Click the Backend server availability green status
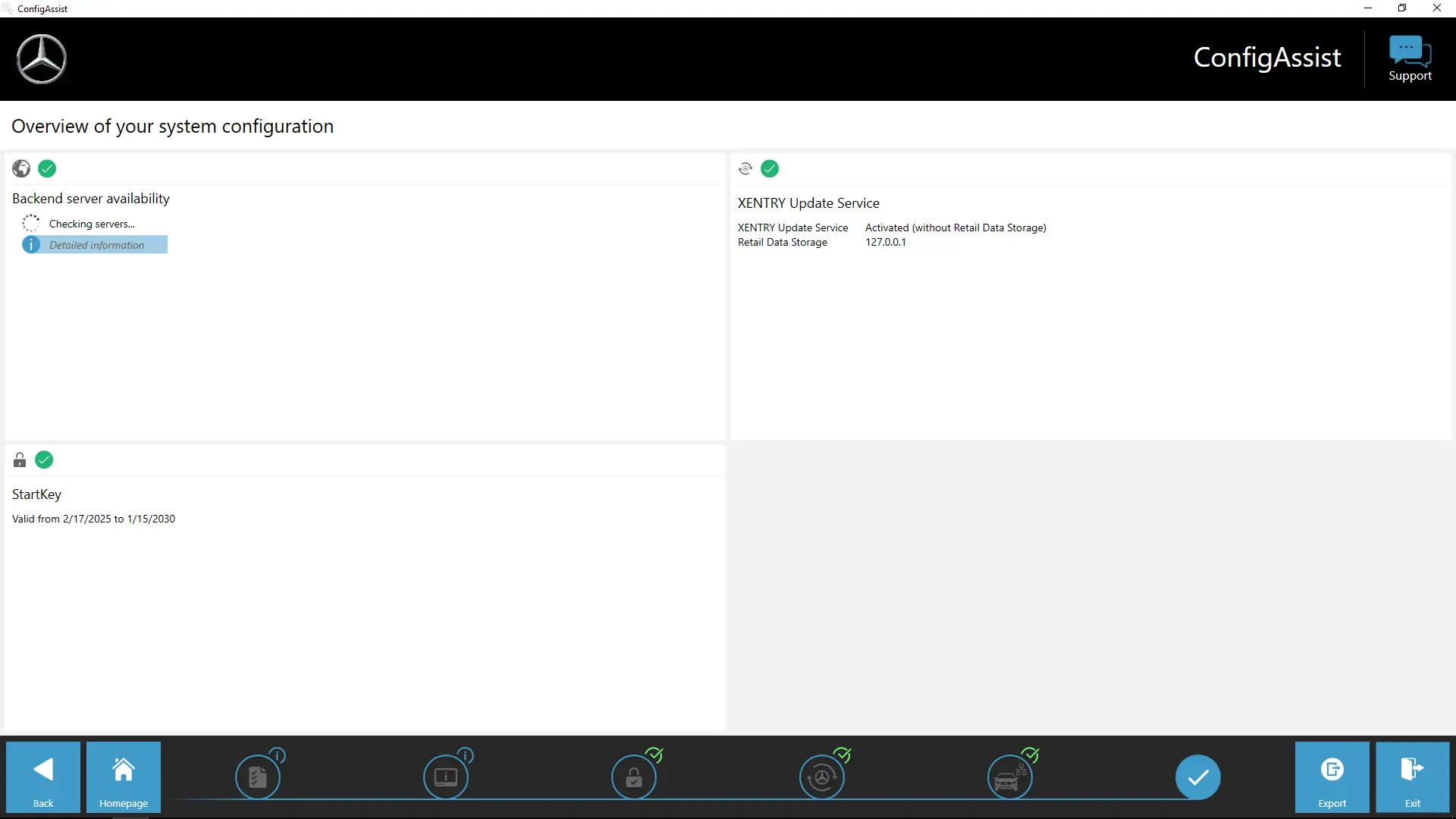1456x819 pixels. 47,168
